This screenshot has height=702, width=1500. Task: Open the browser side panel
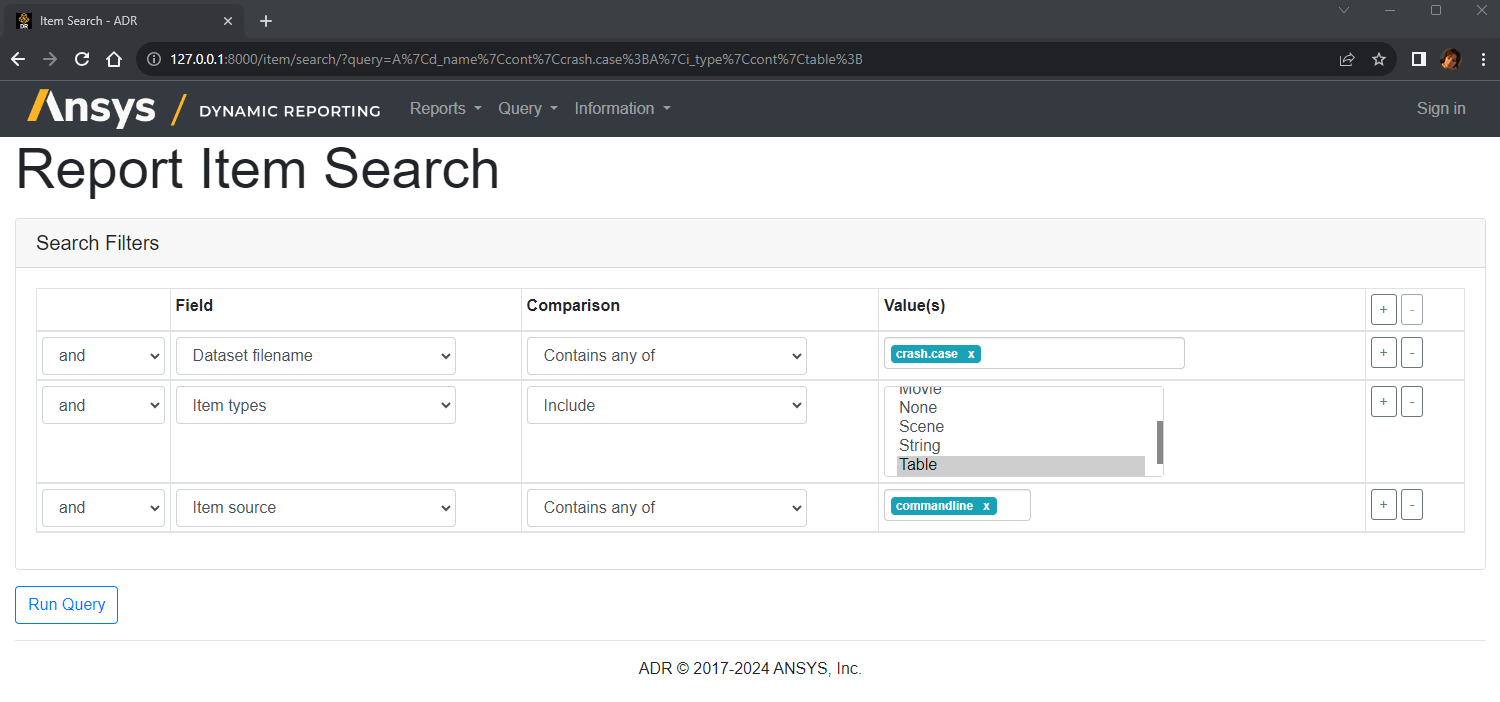1418,59
